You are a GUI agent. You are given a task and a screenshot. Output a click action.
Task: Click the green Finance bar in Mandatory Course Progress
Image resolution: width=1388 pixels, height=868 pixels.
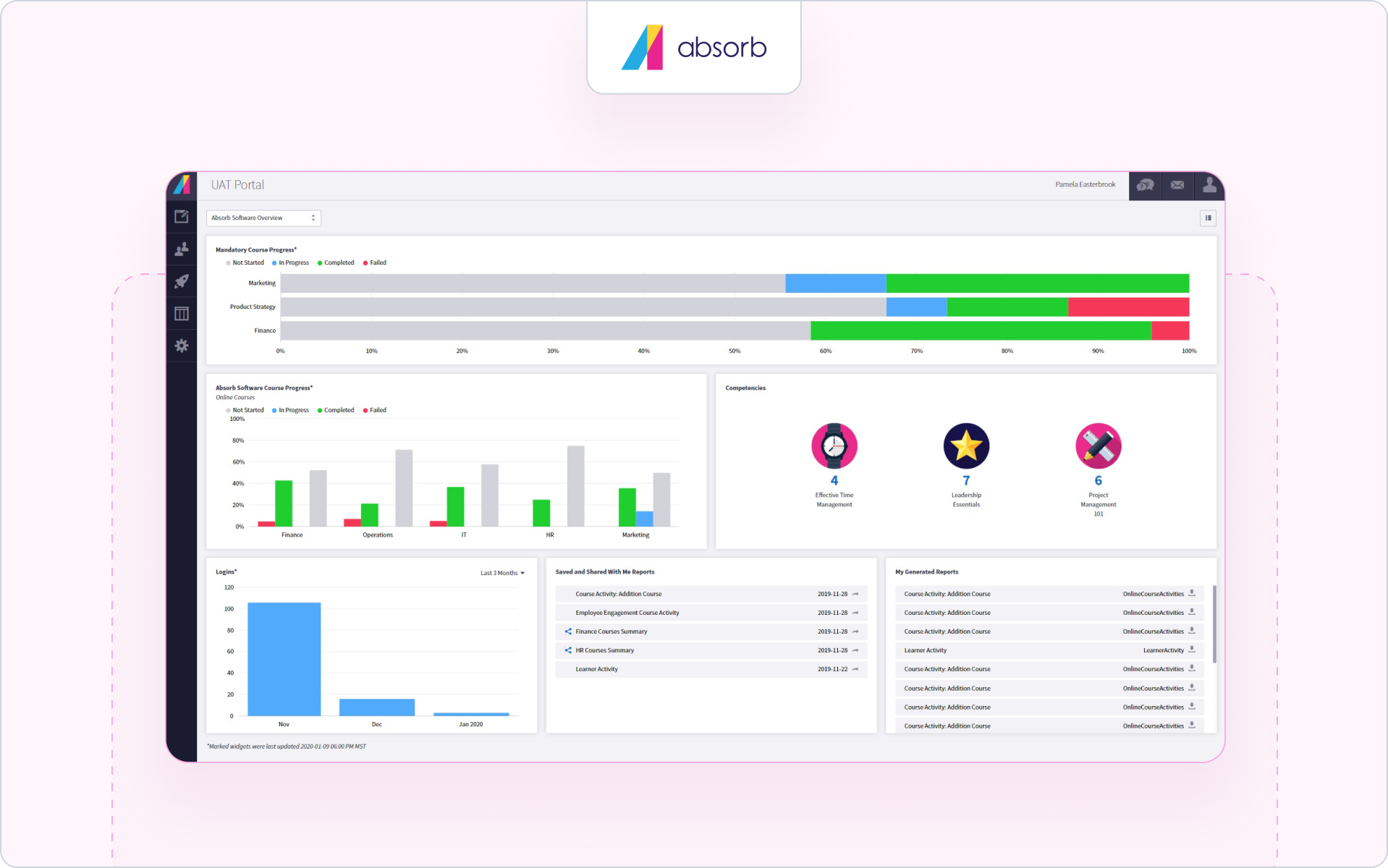(981, 331)
